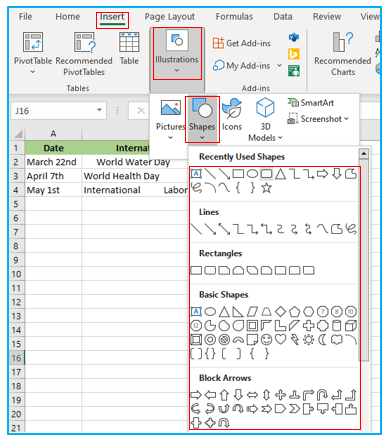Select column A header
Image resolution: width=389 pixels, height=442 pixels.
point(53,134)
